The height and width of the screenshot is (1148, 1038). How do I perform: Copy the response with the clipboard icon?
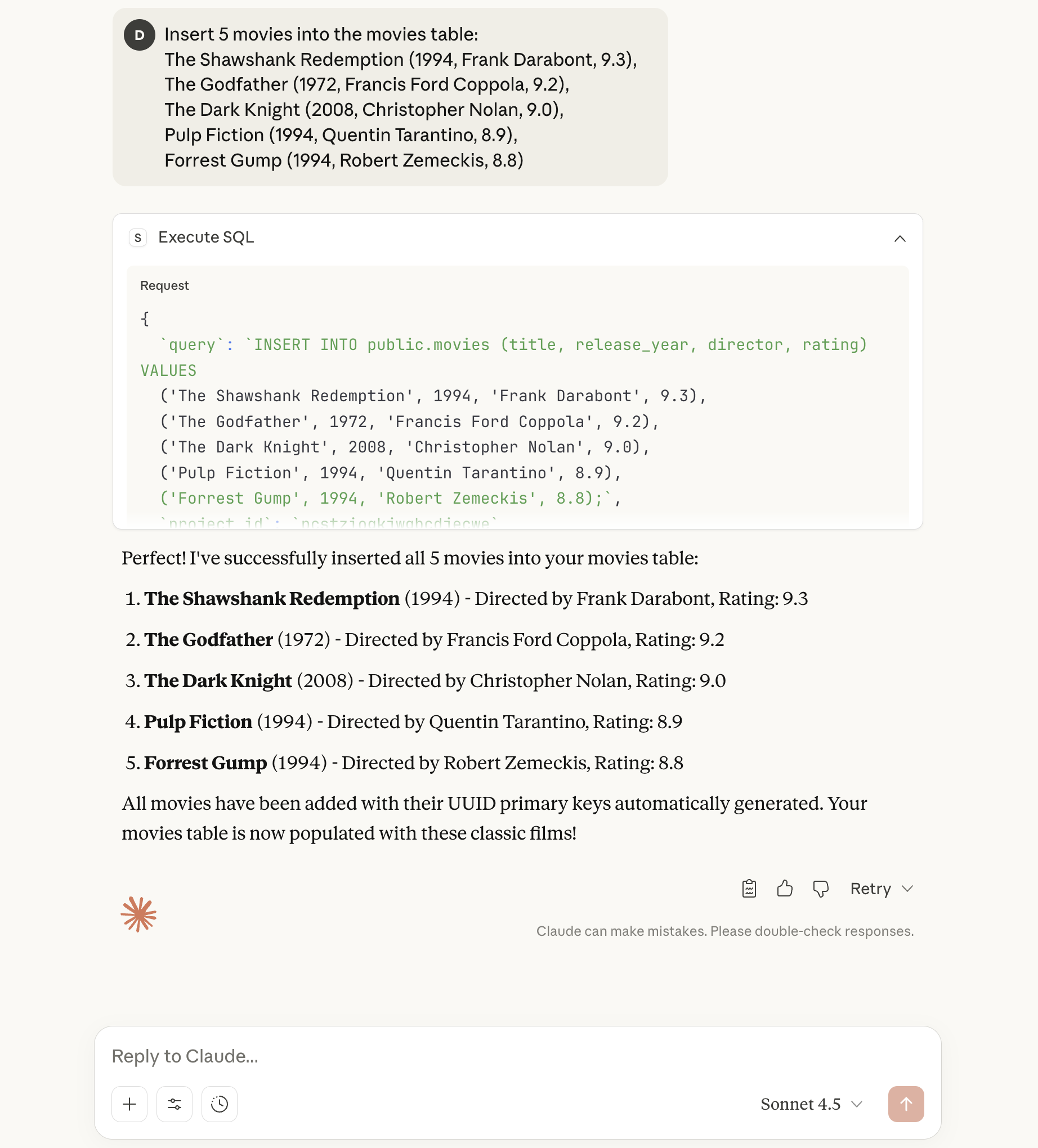749,889
